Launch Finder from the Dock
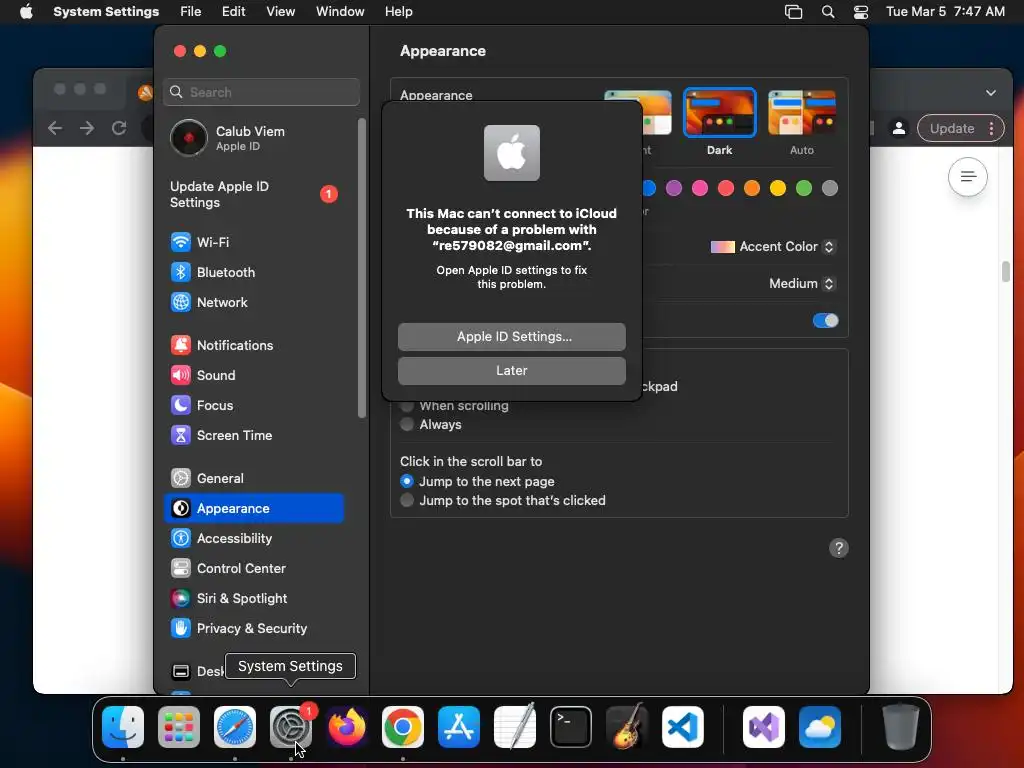The height and width of the screenshot is (768, 1024). click(x=123, y=727)
